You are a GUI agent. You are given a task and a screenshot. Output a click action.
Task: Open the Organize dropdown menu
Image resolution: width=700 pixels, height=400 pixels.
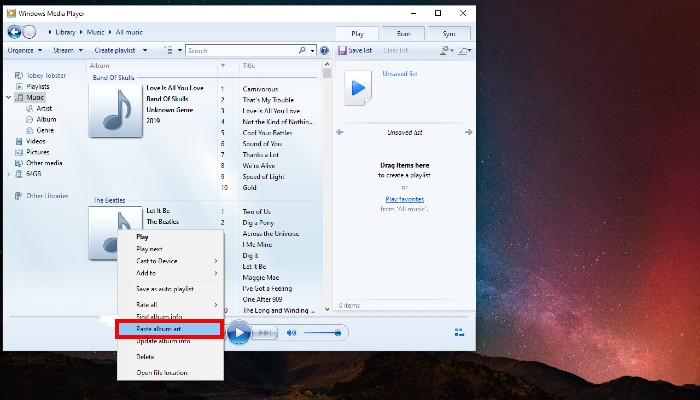click(x=25, y=50)
